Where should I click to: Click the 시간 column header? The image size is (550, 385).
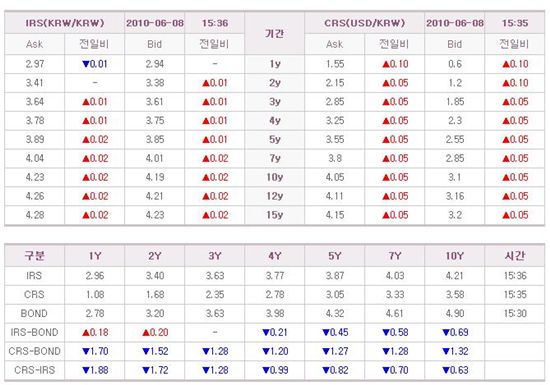tap(515, 256)
